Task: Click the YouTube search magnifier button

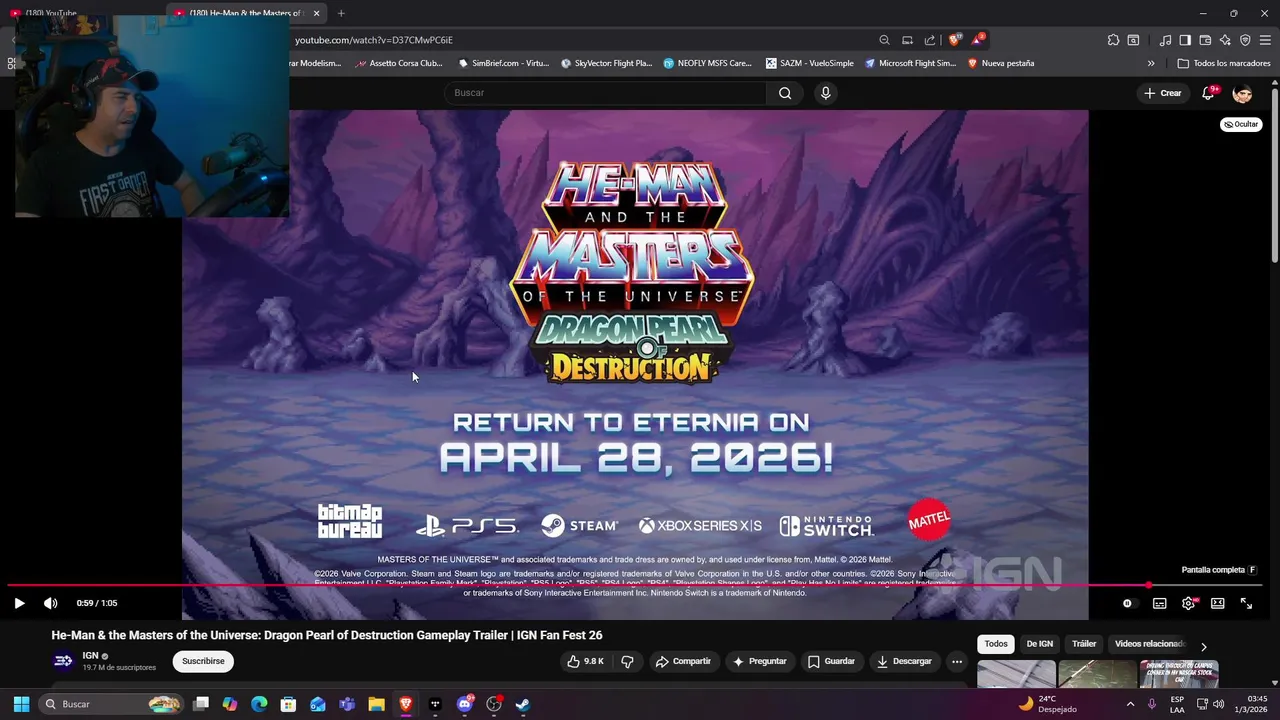Action: (785, 93)
